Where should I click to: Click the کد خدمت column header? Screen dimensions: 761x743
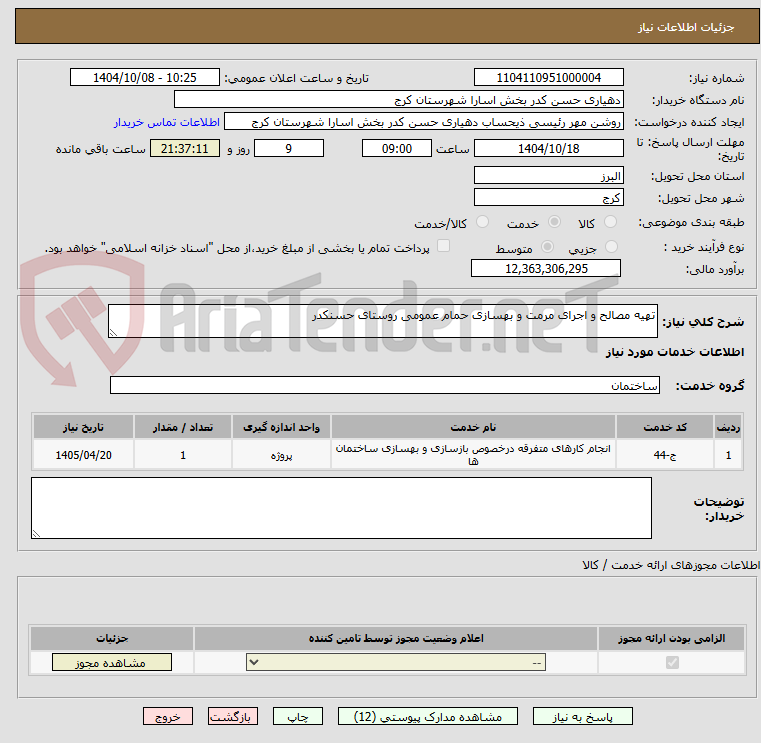(664, 427)
